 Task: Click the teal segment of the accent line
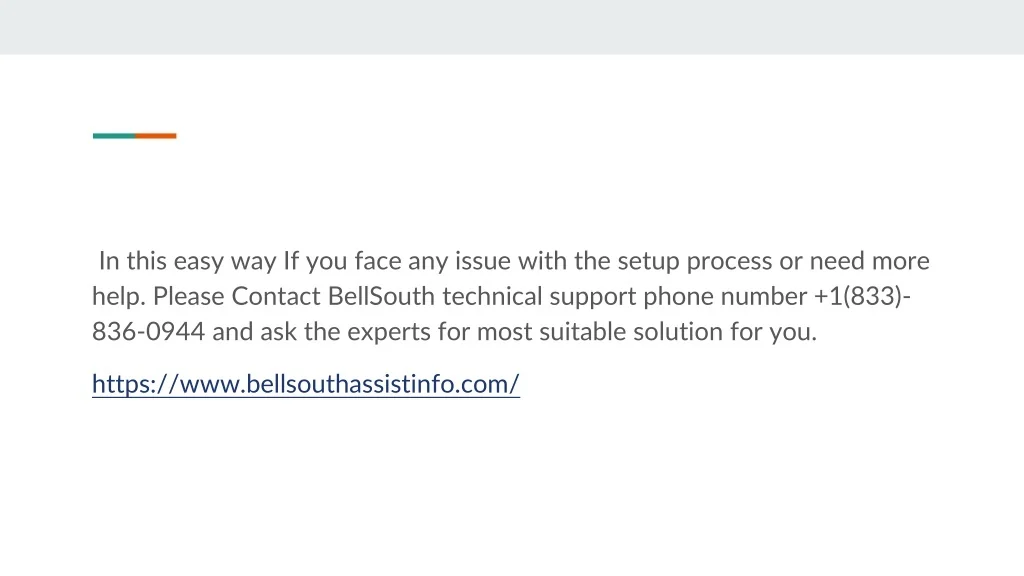(114, 136)
